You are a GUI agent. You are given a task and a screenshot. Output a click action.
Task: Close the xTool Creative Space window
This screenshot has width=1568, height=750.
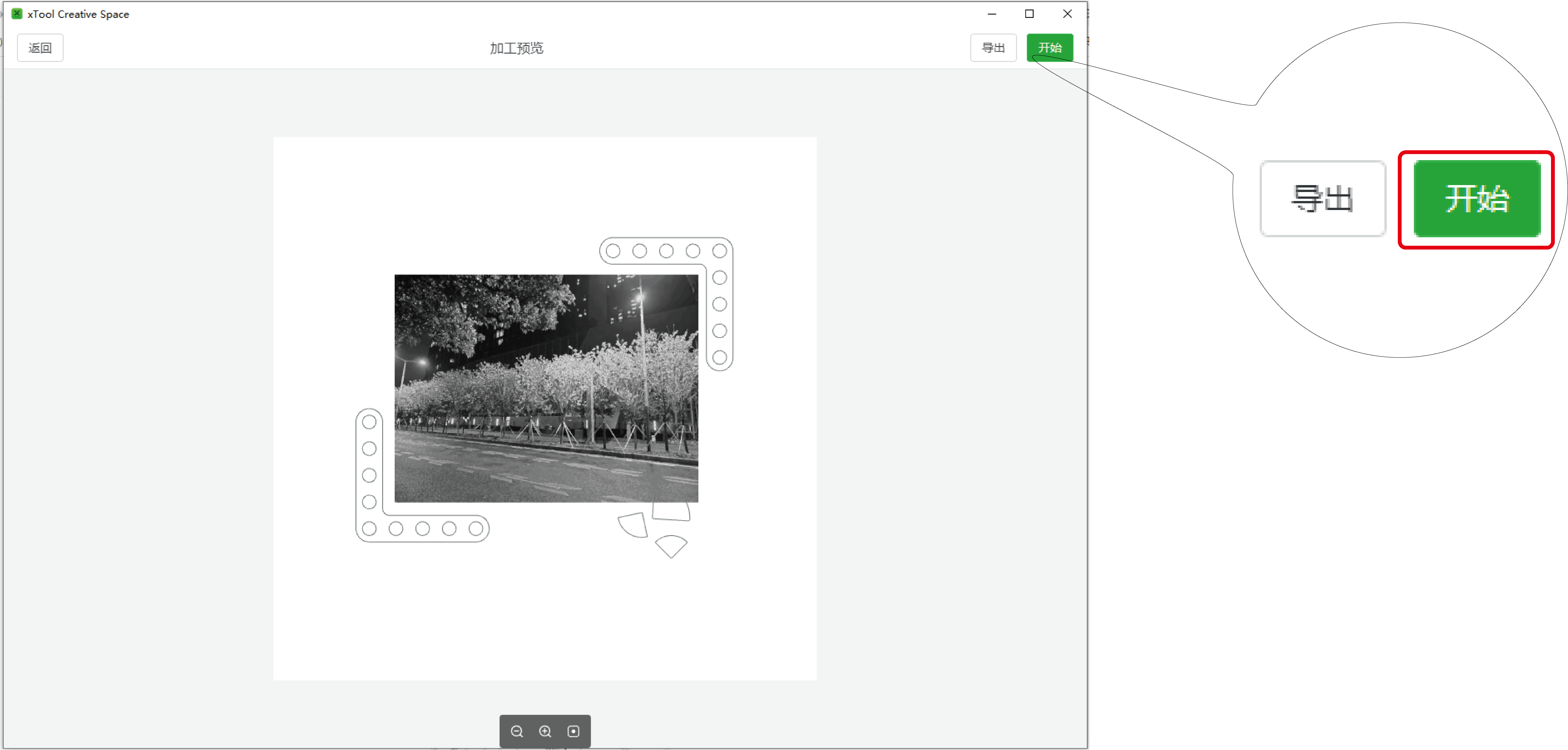point(1067,14)
